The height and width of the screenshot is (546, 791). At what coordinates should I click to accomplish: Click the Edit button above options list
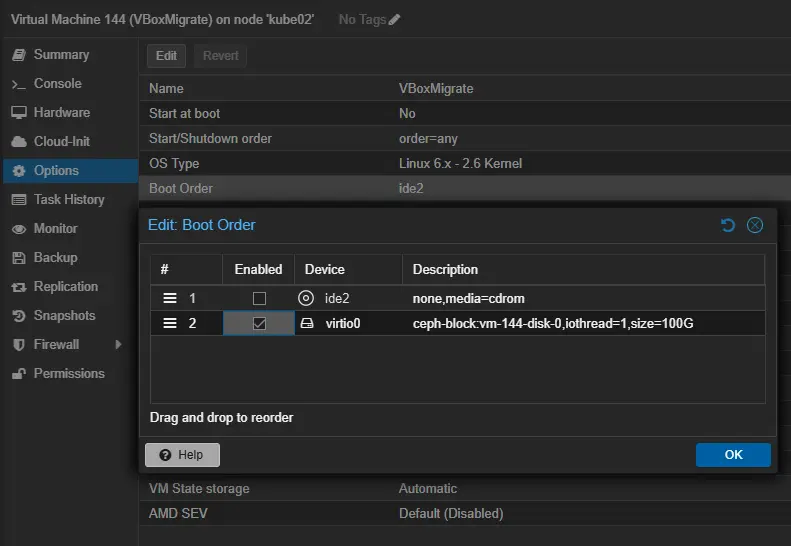[166, 56]
